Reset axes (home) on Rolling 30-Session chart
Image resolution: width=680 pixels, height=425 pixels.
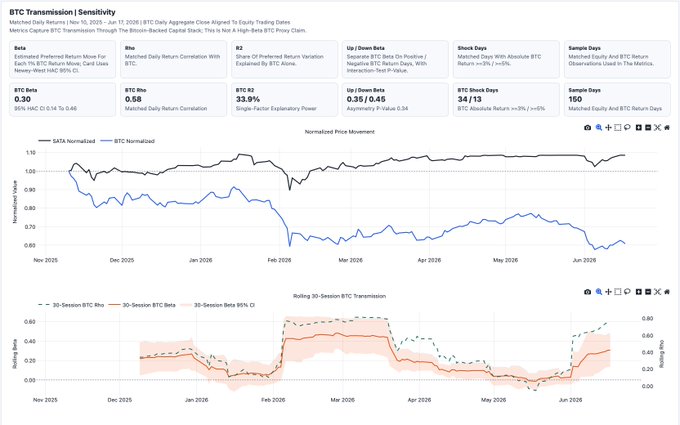pos(667,292)
